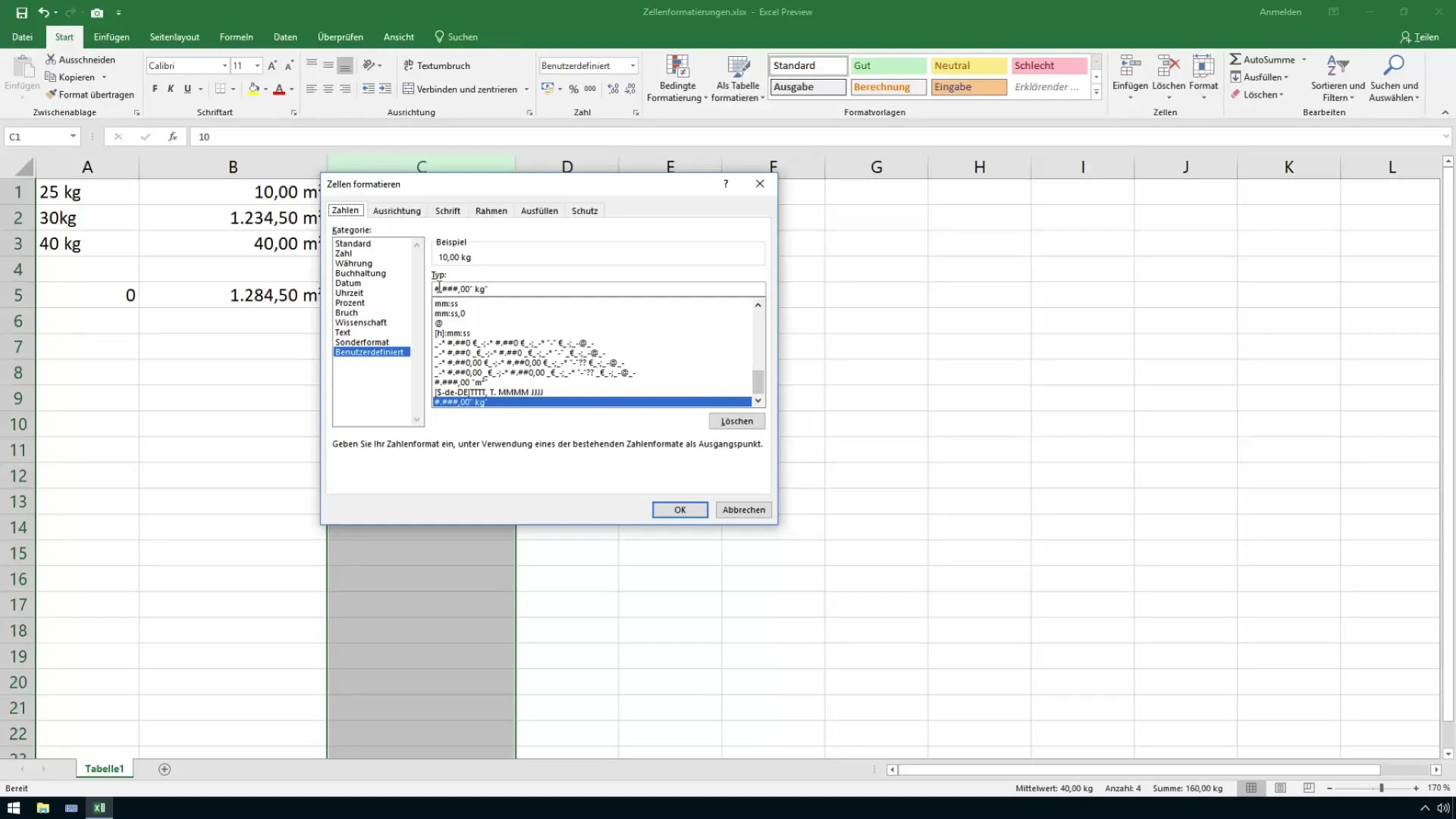Screen dimensions: 1456x819
Task: Increase font size icon
Action: pyautogui.click(x=272, y=65)
